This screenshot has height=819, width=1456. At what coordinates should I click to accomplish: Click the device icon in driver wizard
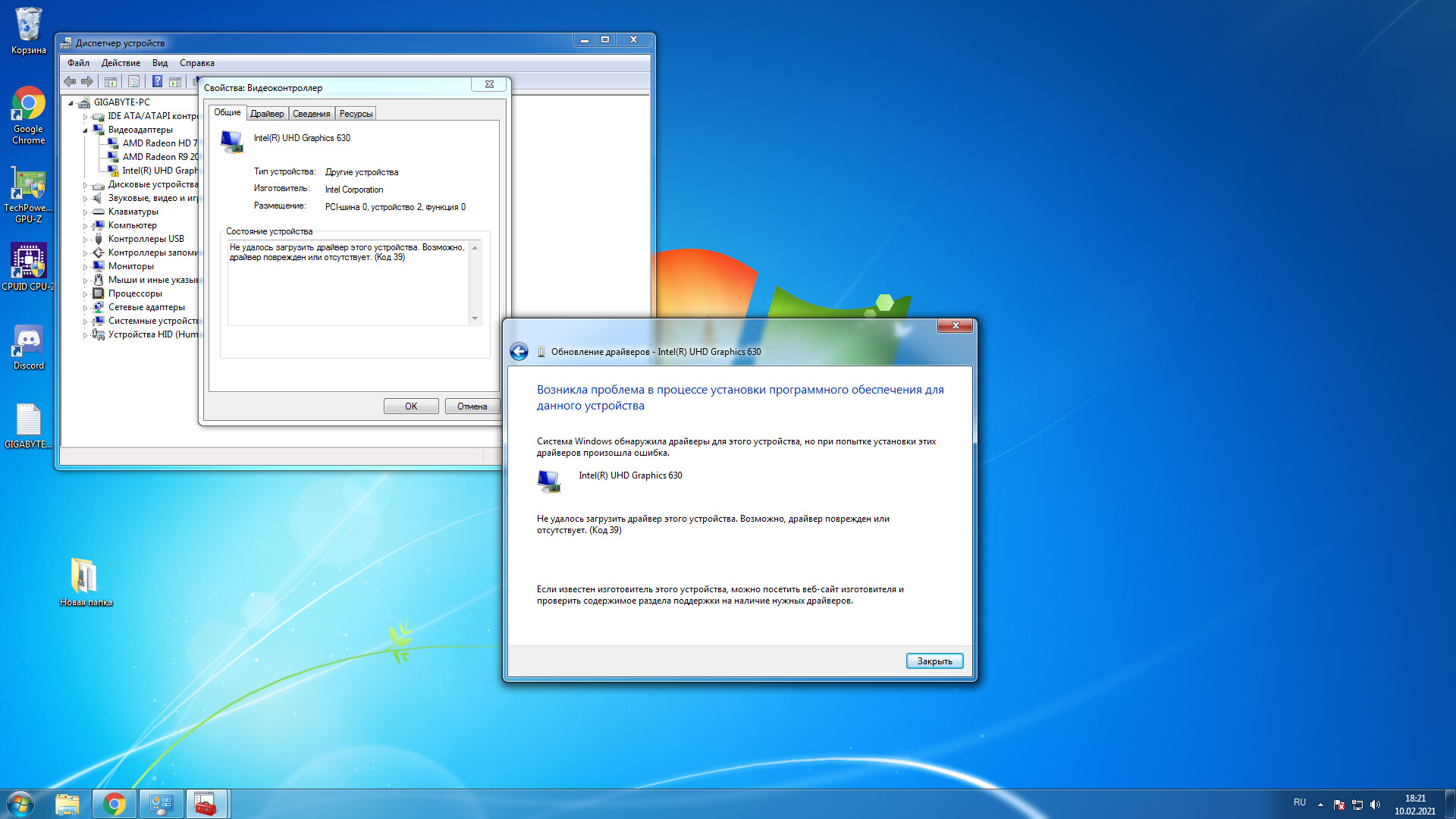[x=549, y=481]
